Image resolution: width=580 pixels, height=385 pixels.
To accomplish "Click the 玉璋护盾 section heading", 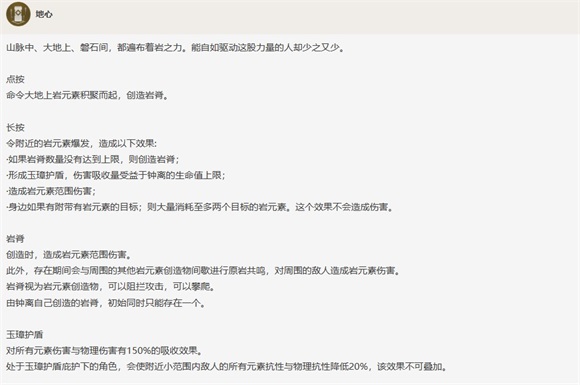I will 24,335.
